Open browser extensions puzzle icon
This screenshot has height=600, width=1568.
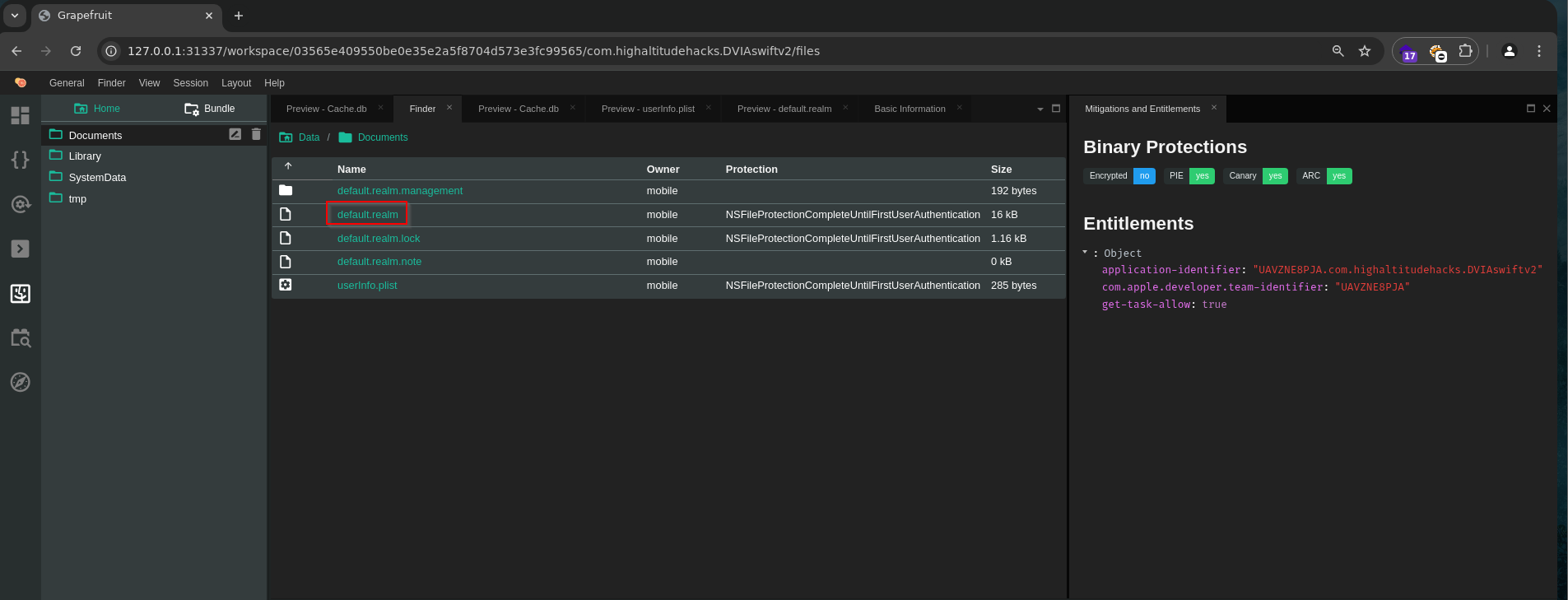(1465, 51)
